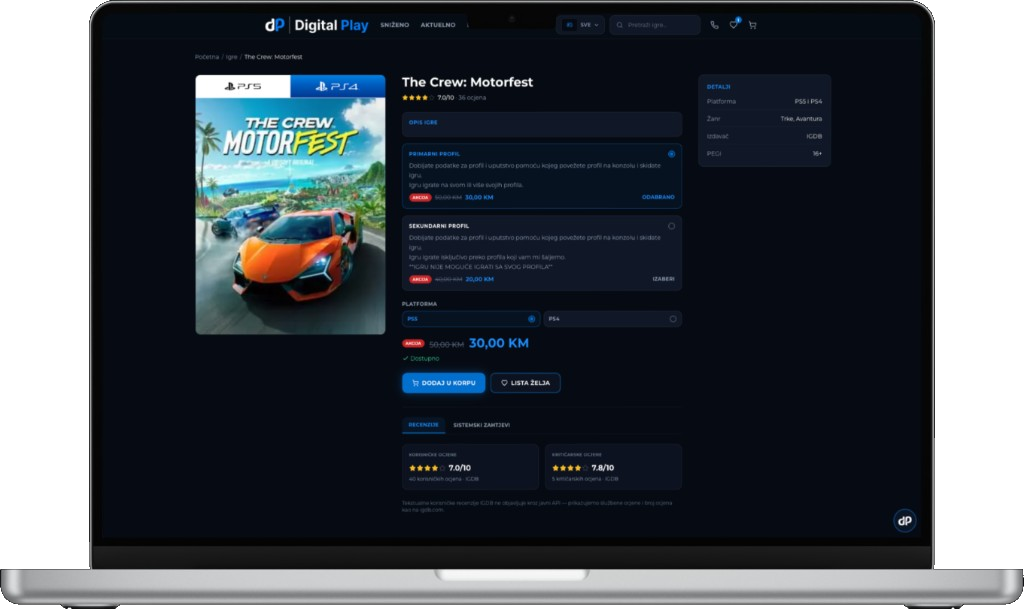
Task: Click IZABERI on Sekundarni profil
Action: 664,279
